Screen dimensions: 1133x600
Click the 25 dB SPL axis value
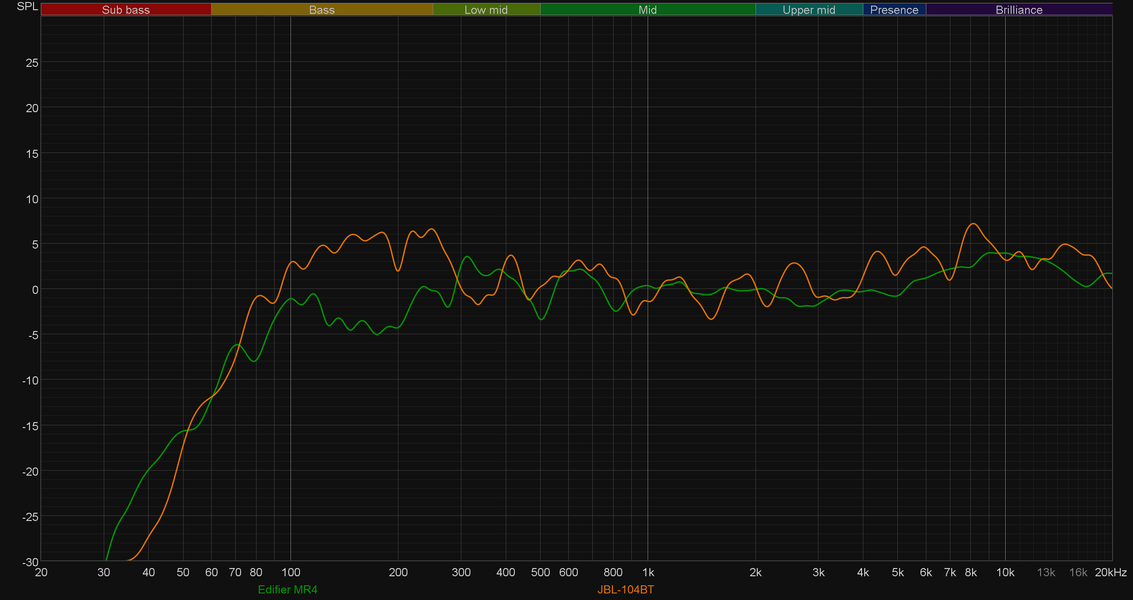pos(32,62)
